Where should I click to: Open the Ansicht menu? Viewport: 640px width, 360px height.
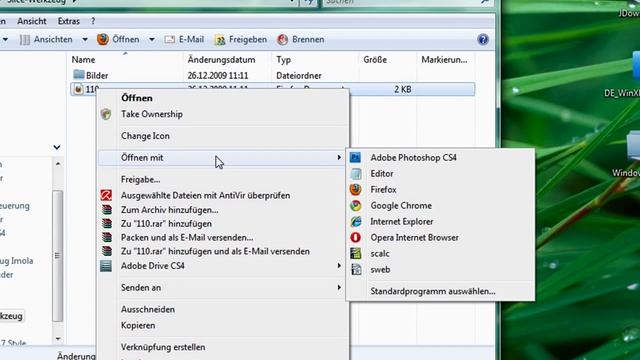32,21
